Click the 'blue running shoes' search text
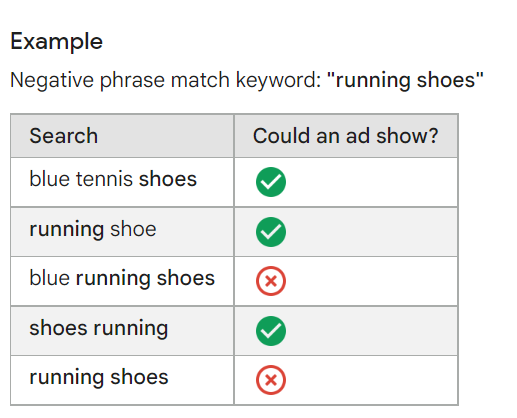The image size is (517, 418). coord(122,278)
